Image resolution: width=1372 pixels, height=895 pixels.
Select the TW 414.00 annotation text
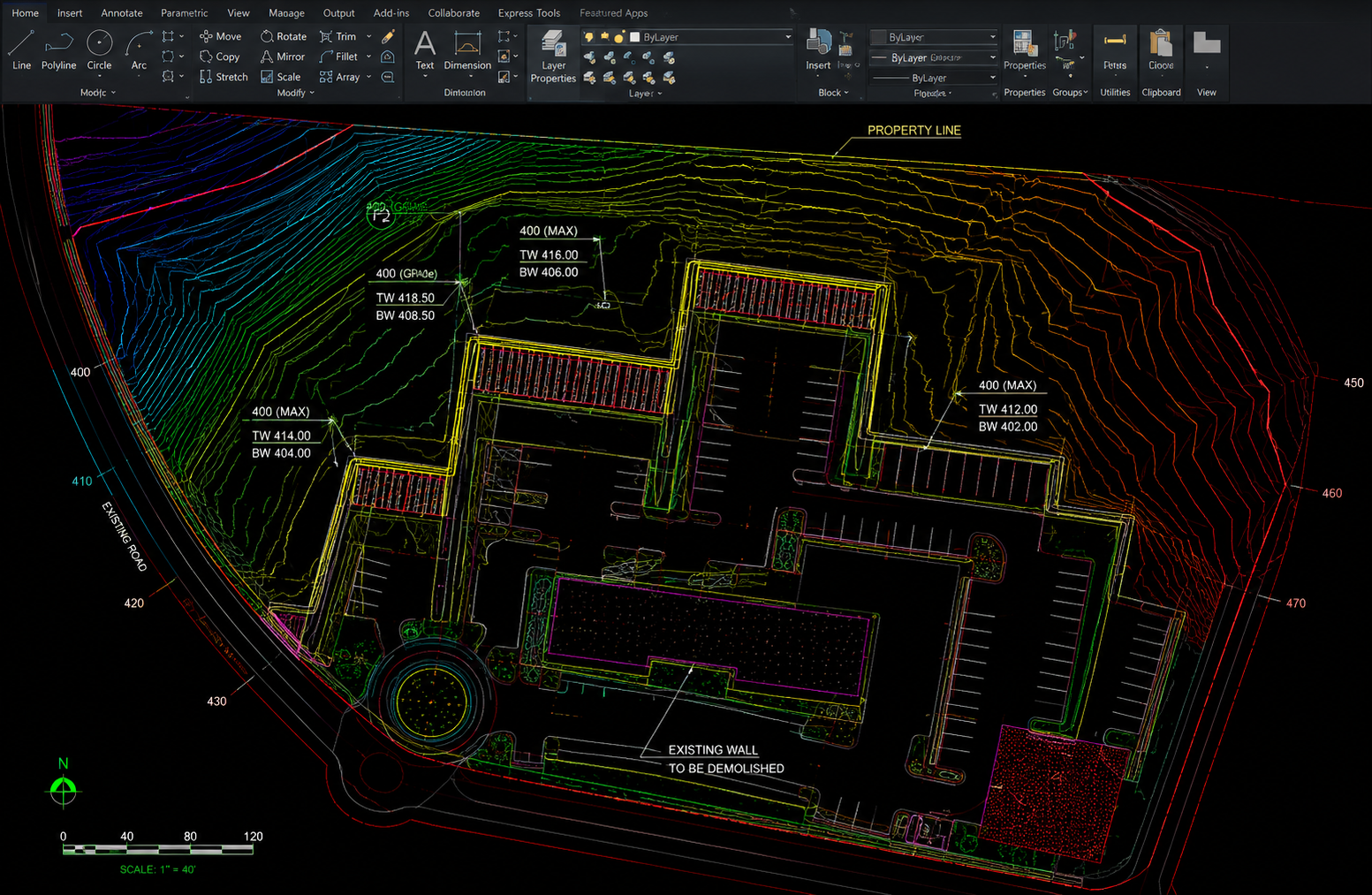[281, 436]
